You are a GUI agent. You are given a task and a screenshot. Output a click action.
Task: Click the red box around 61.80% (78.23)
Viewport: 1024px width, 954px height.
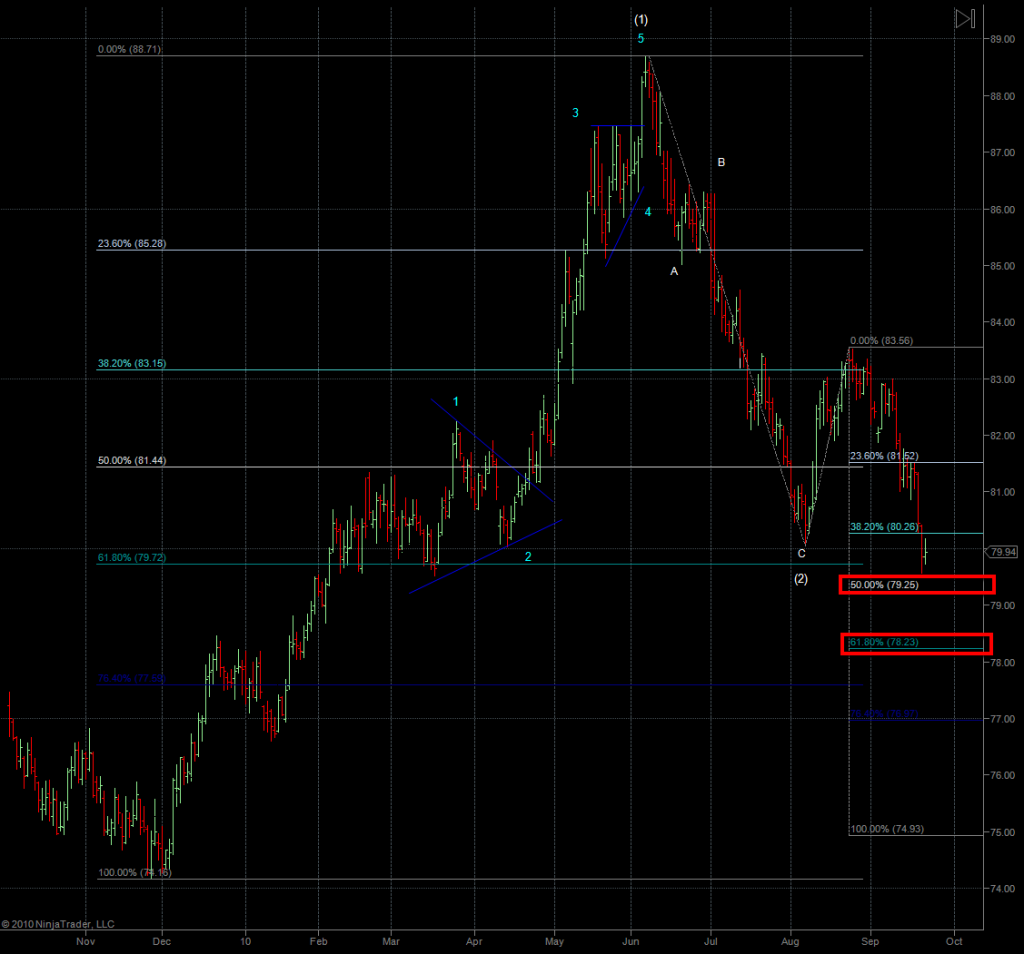916,643
